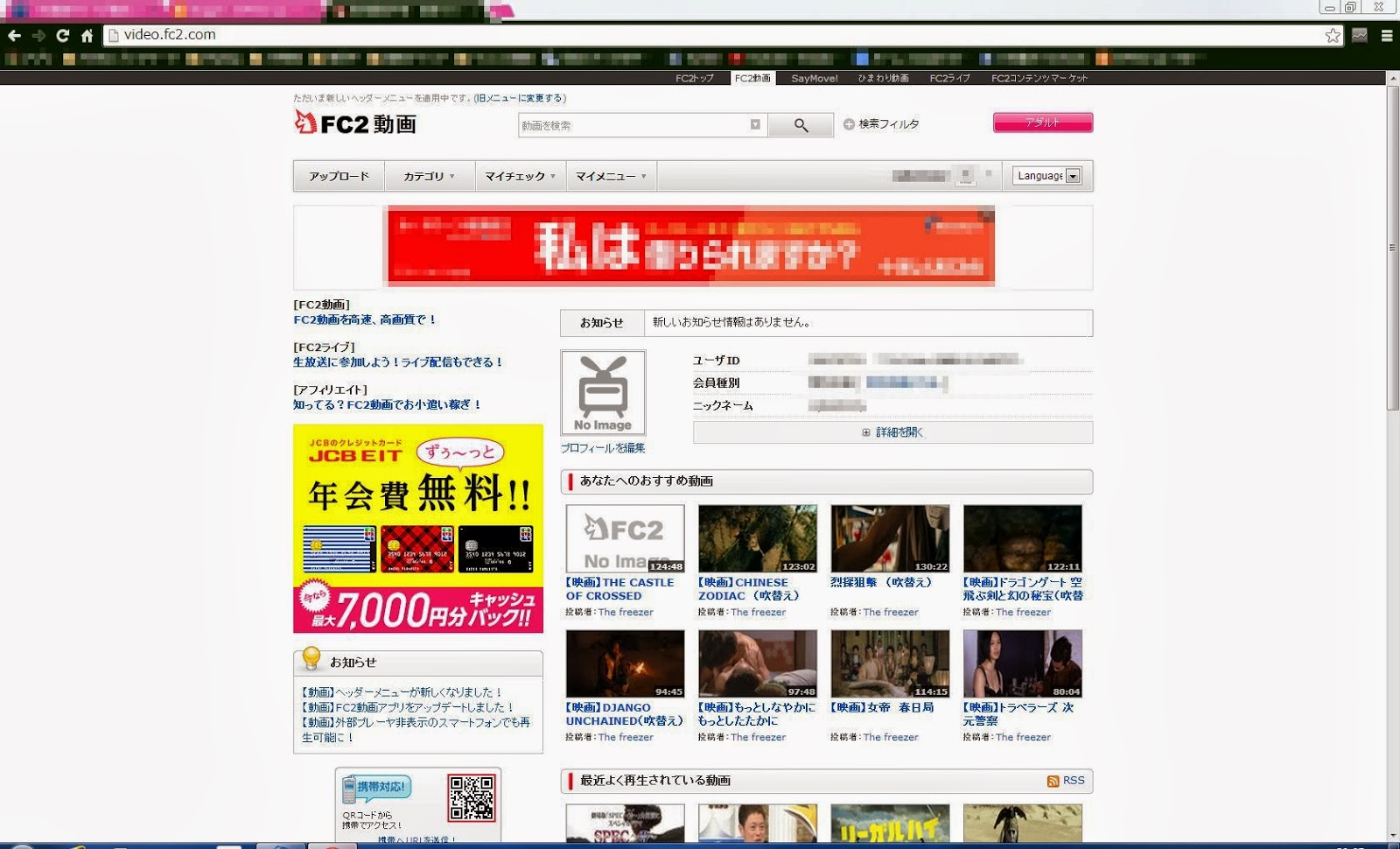Open the CHINESE ZODIAC video thumbnail

758,539
